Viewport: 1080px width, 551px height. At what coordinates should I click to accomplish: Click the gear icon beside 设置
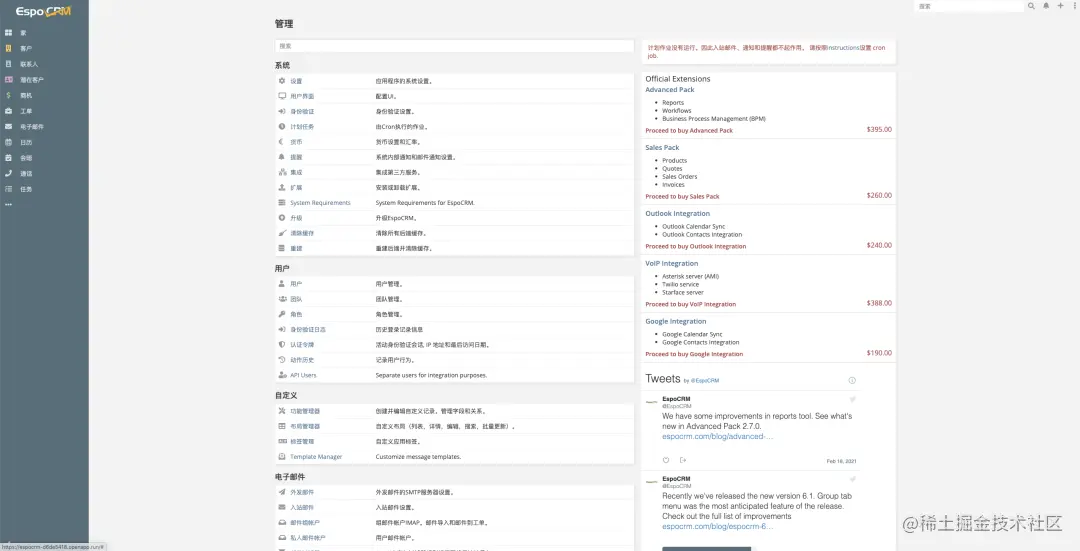tap(282, 81)
